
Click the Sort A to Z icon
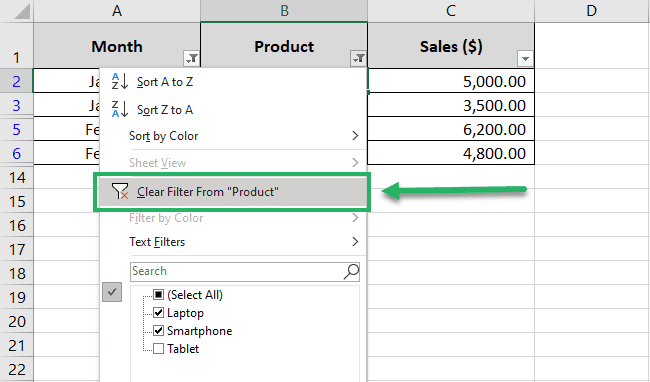point(120,82)
